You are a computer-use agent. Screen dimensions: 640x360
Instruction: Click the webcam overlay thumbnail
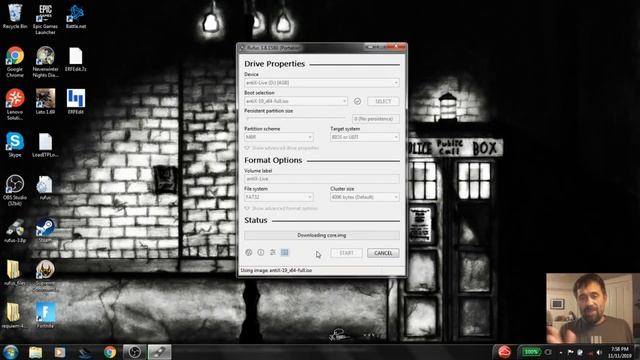[593, 309]
